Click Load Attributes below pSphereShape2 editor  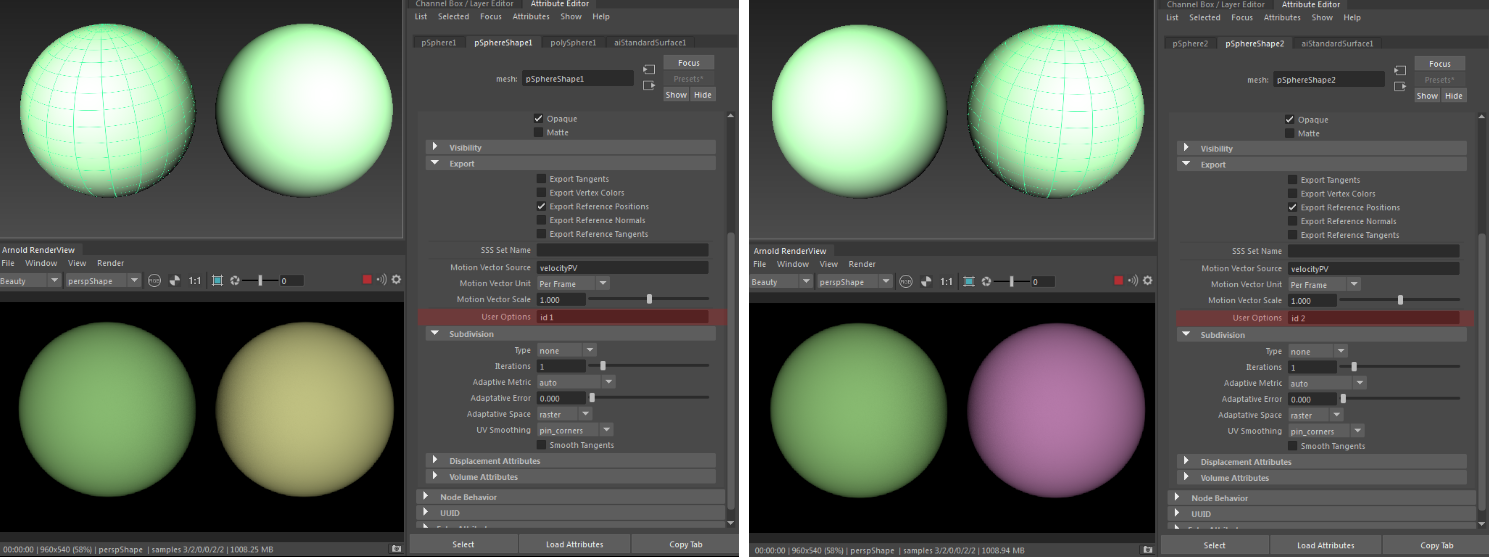(x=1326, y=545)
